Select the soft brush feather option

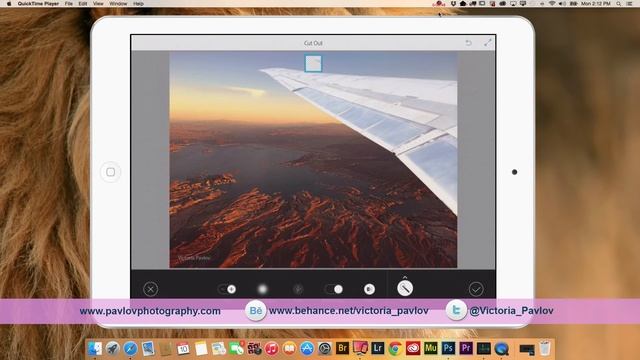pyautogui.click(x=262, y=289)
